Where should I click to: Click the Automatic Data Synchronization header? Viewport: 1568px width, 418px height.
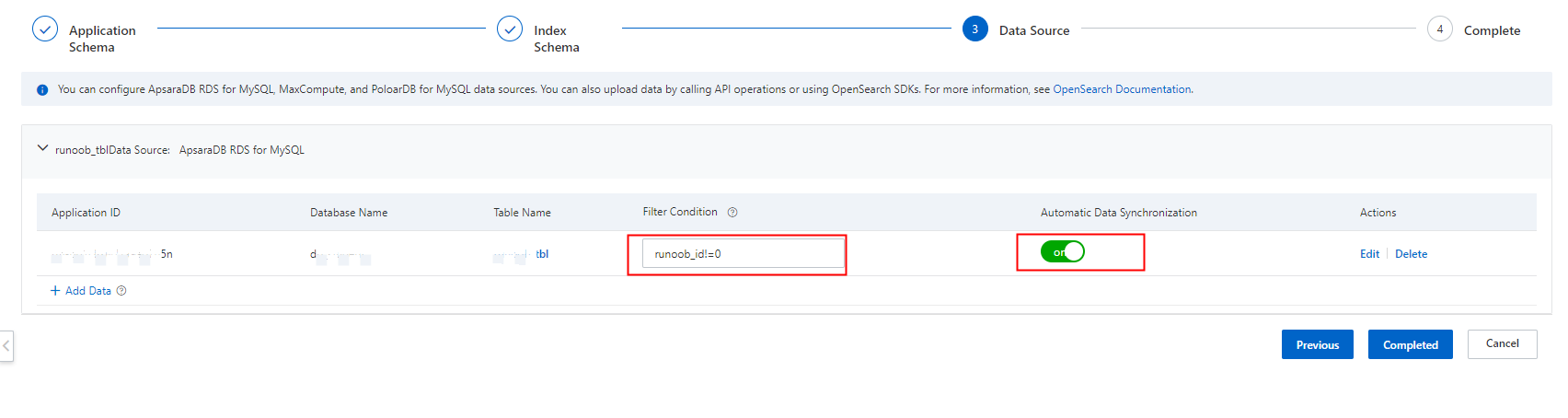click(1119, 213)
